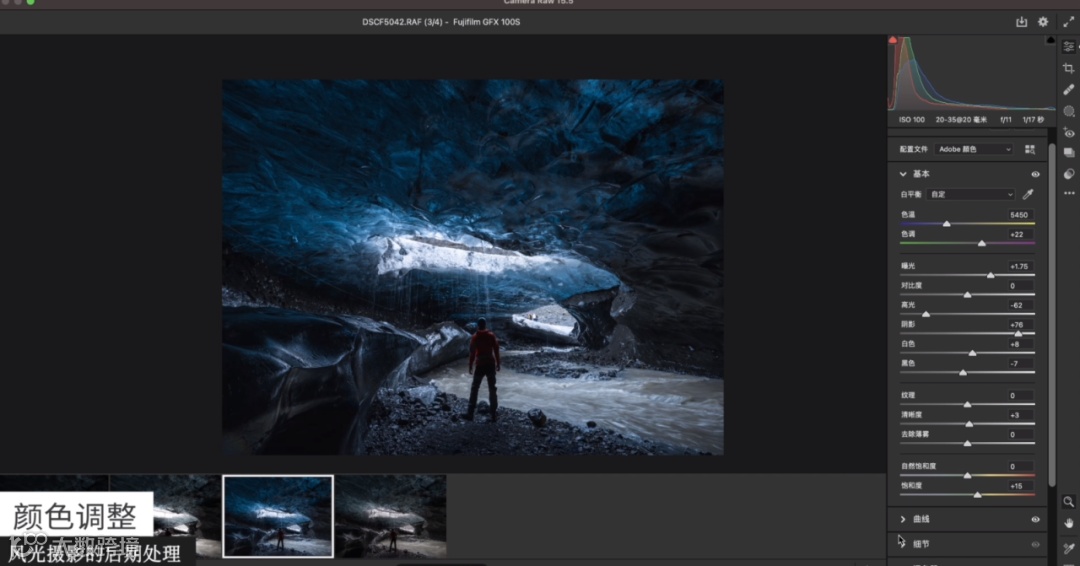Image resolution: width=1080 pixels, height=566 pixels.
Task: Expand the 细节 panel
Action: click(x=903, y=544)
